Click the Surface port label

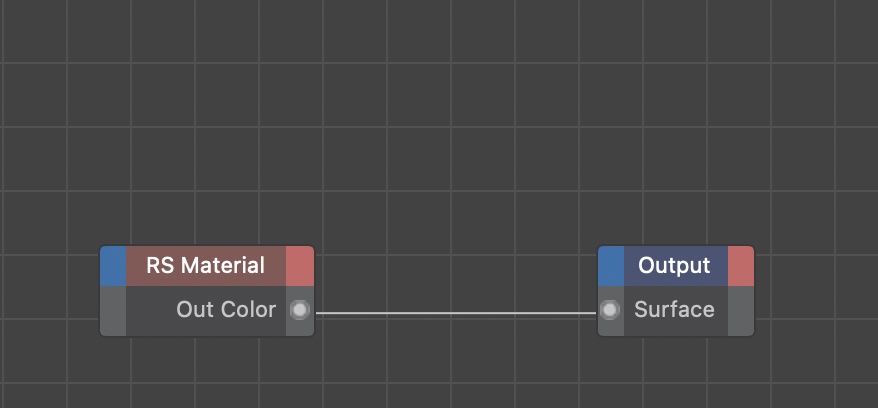click(x=674, y=310)
